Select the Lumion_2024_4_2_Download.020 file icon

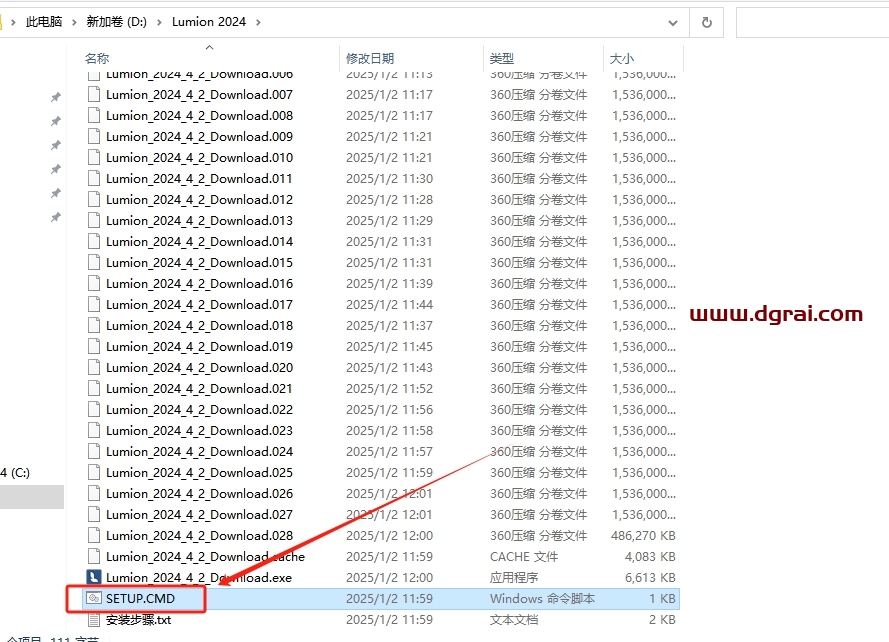94,367
